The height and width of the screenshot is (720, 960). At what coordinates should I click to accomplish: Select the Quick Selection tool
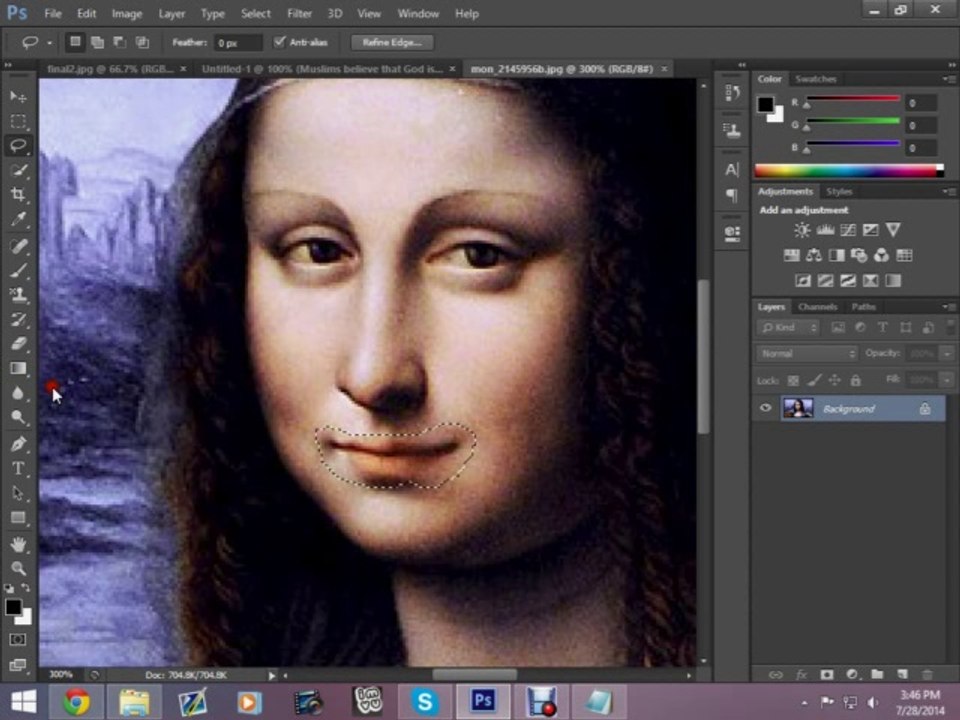(18, 170)
